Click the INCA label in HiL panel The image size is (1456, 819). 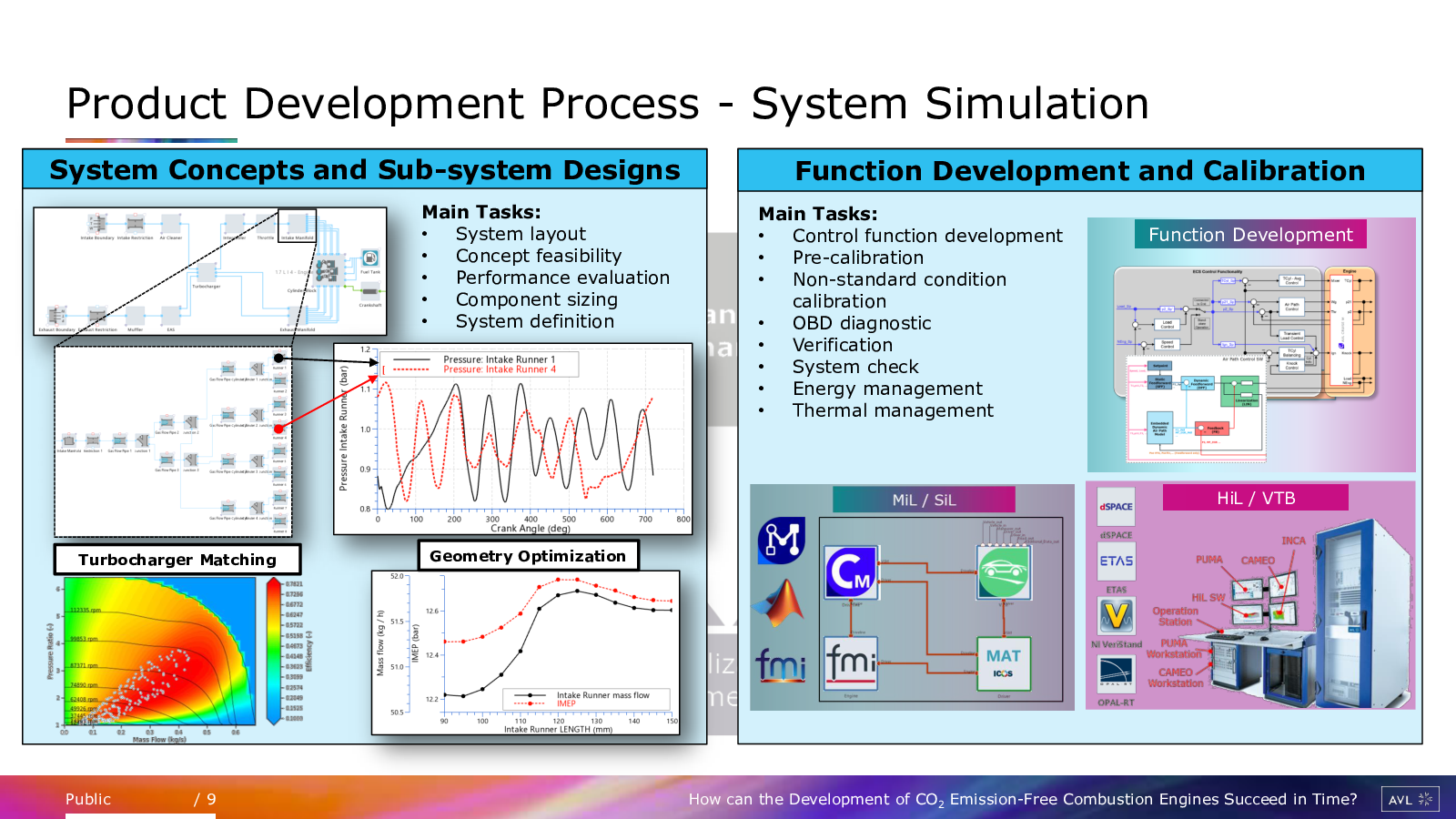click(x=1294, y=541)
